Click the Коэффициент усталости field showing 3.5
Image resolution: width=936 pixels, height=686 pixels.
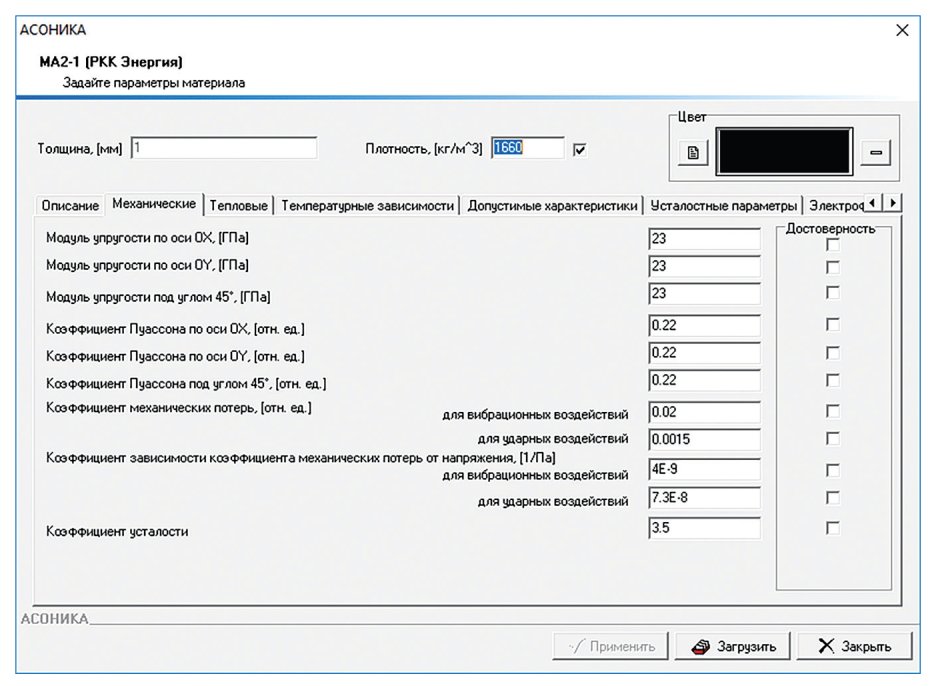[x=704, y=528]
